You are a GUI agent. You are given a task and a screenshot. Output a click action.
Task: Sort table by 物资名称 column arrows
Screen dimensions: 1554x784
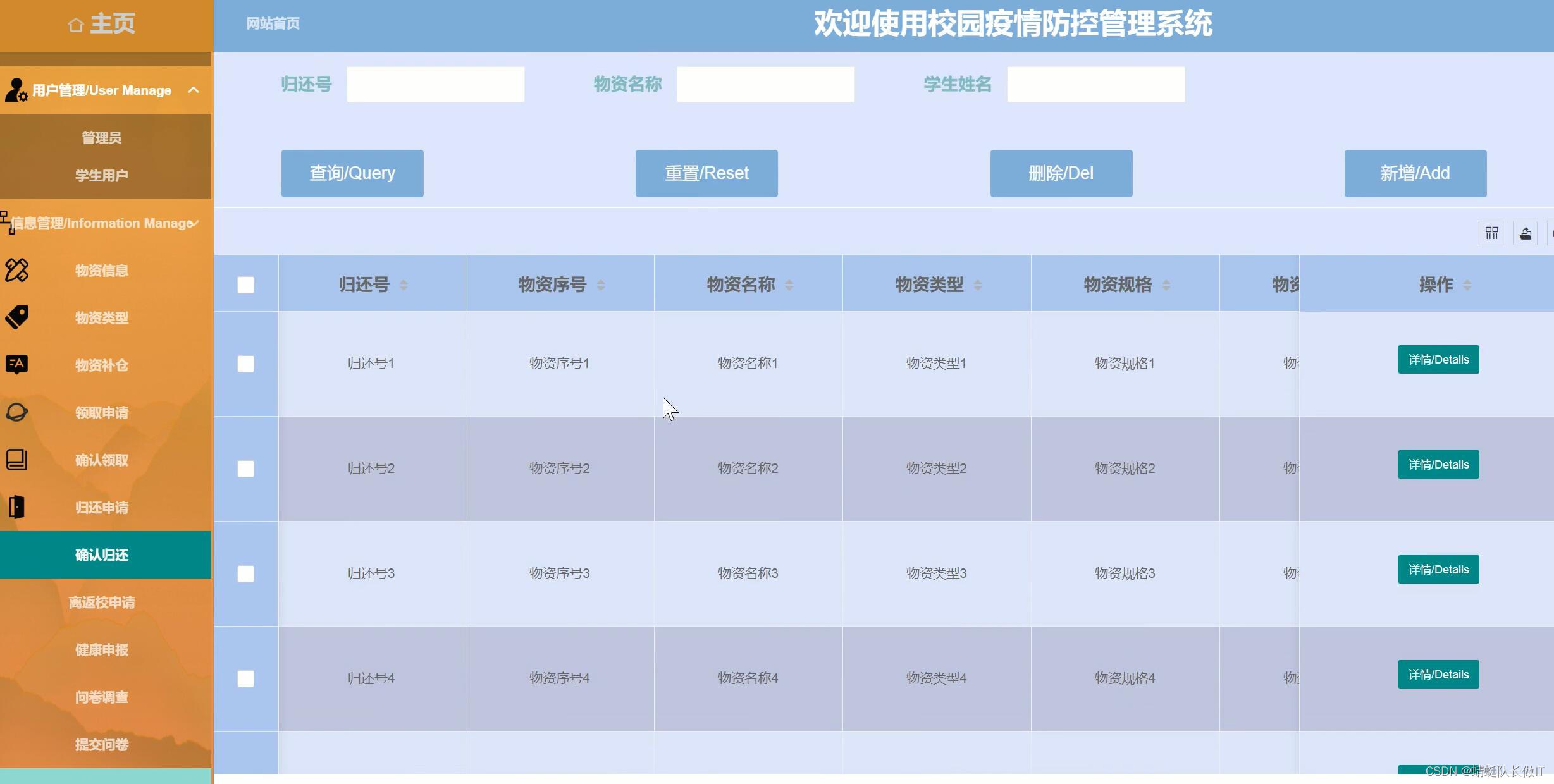click(789, 285)
